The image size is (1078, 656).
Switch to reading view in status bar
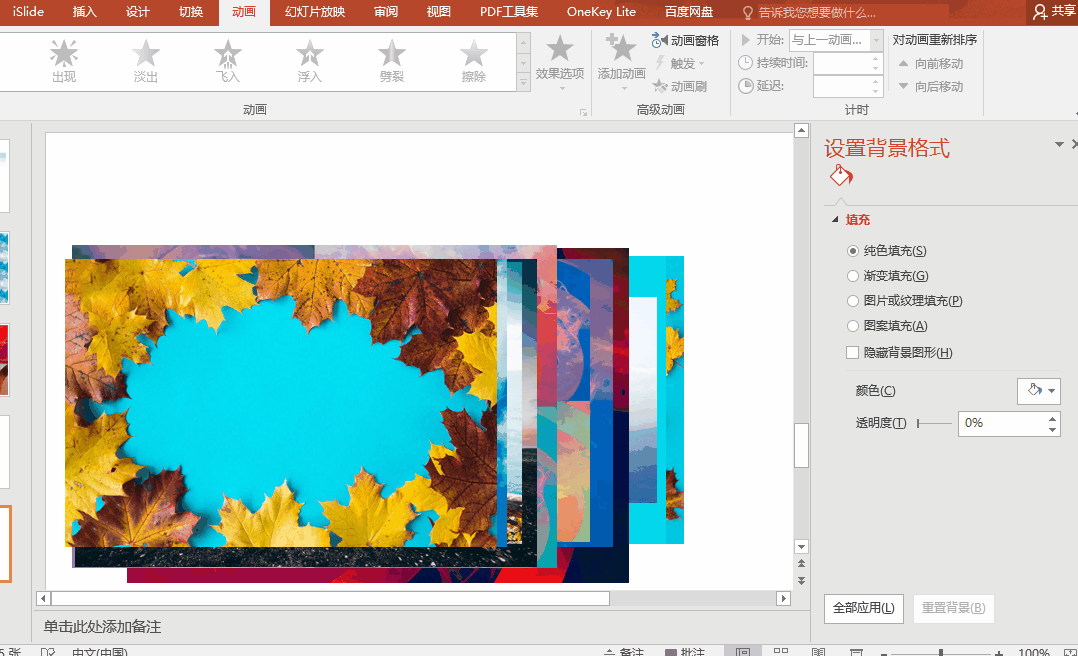[818, 651]
